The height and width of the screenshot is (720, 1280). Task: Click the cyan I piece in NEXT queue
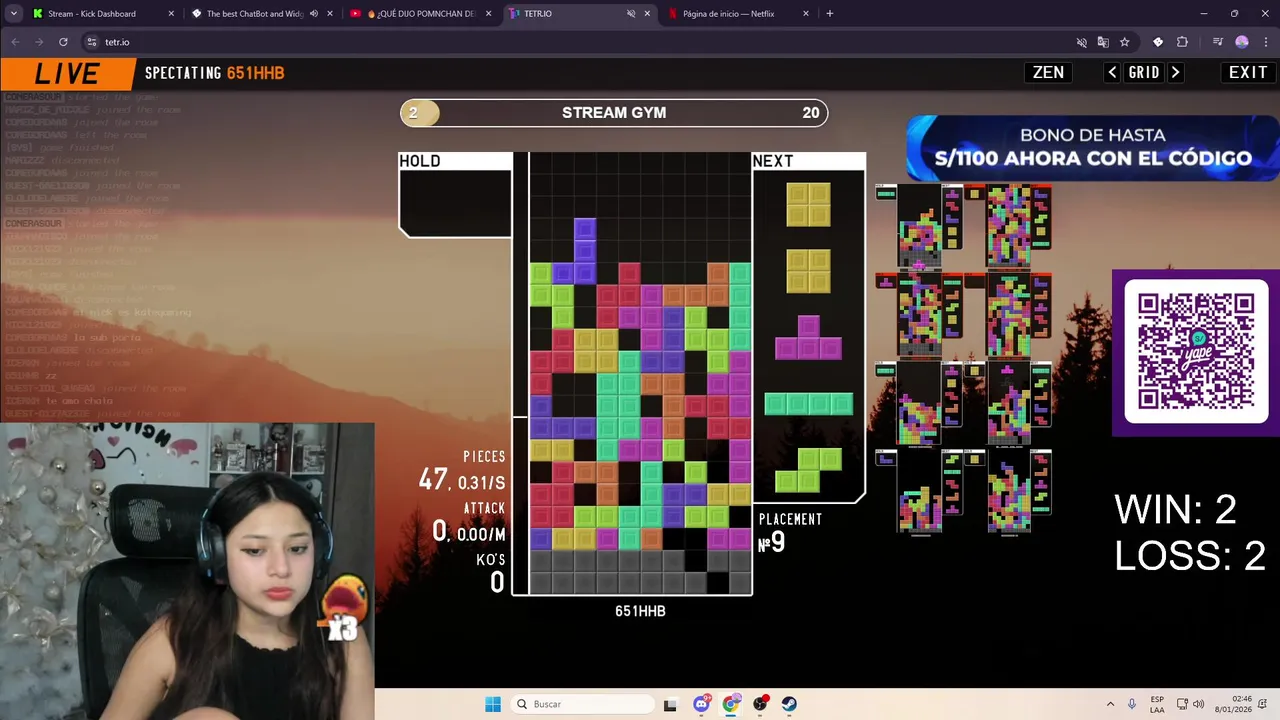tap(808, 404)
